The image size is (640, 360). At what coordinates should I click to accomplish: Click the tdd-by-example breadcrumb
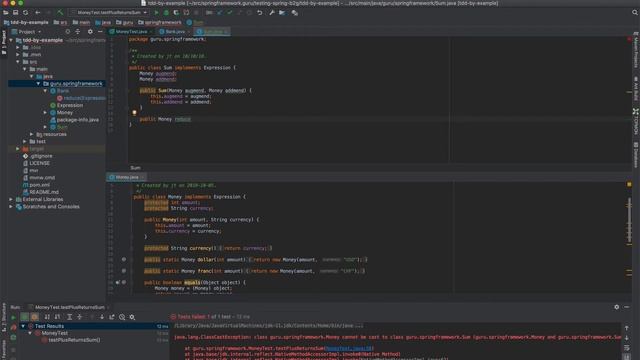[x=26, y=22]
